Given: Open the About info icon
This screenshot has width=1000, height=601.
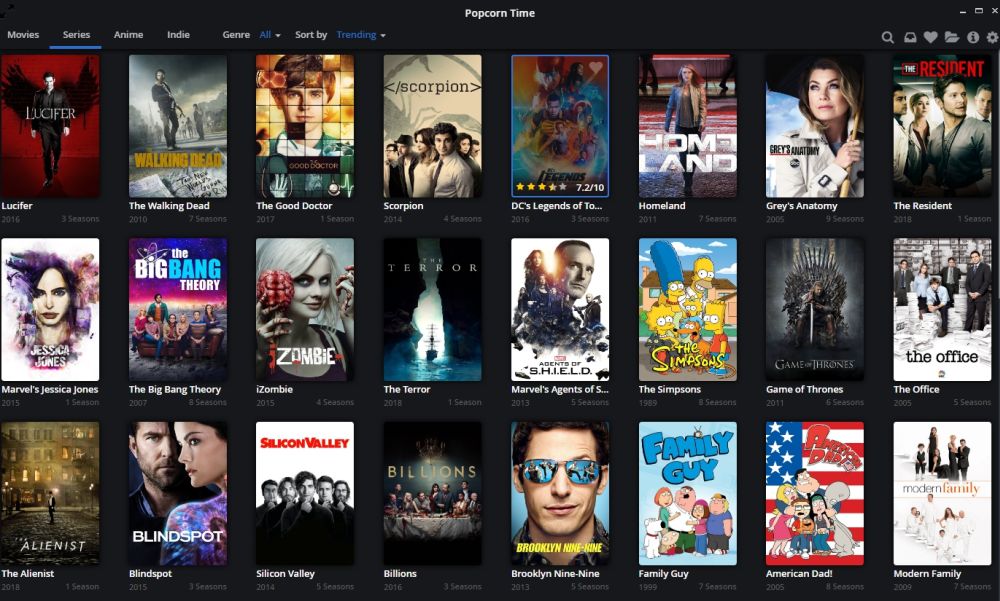Looking at the screenshot, I should point(973,37).
